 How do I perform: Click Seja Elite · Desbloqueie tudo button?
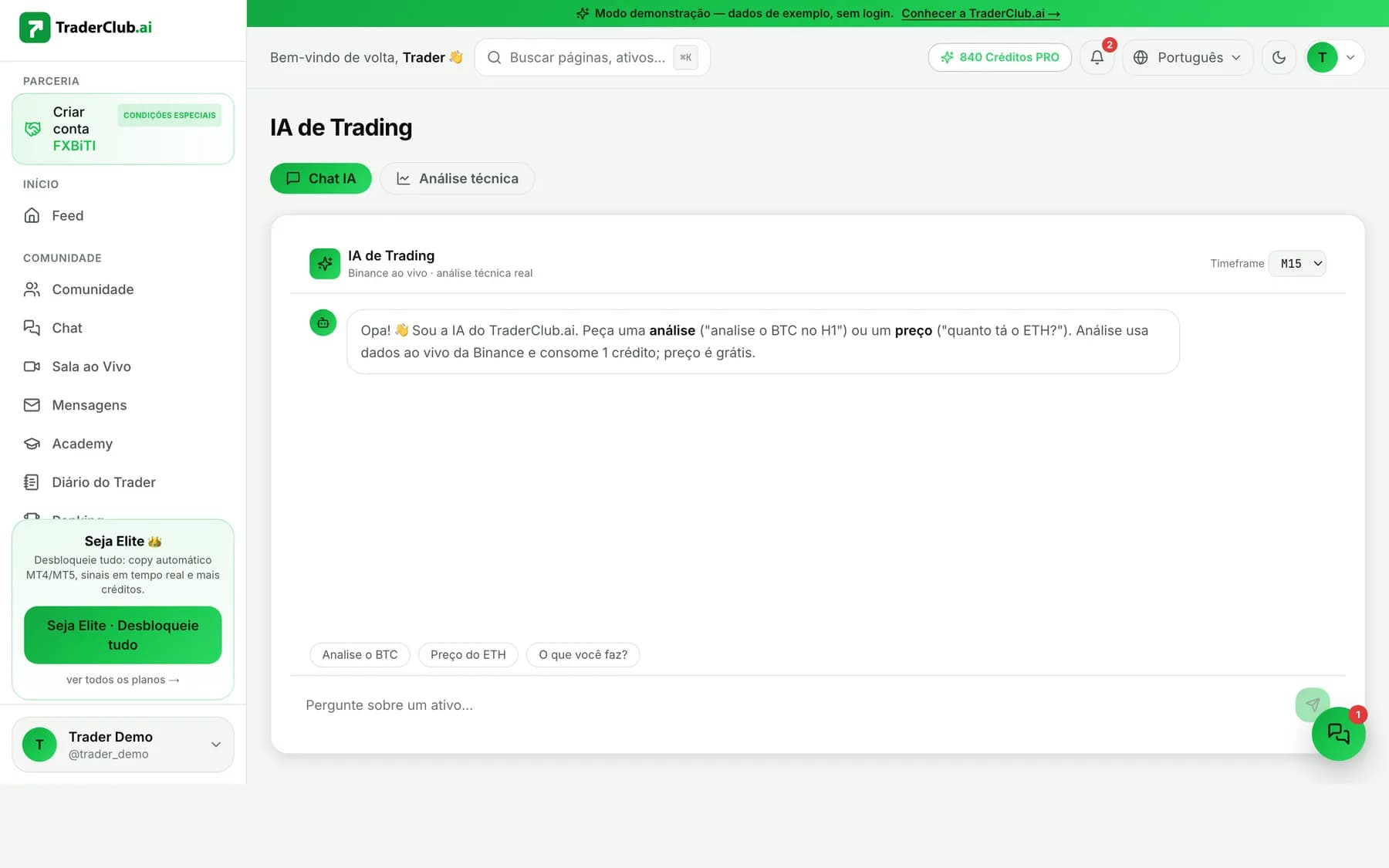123,635
